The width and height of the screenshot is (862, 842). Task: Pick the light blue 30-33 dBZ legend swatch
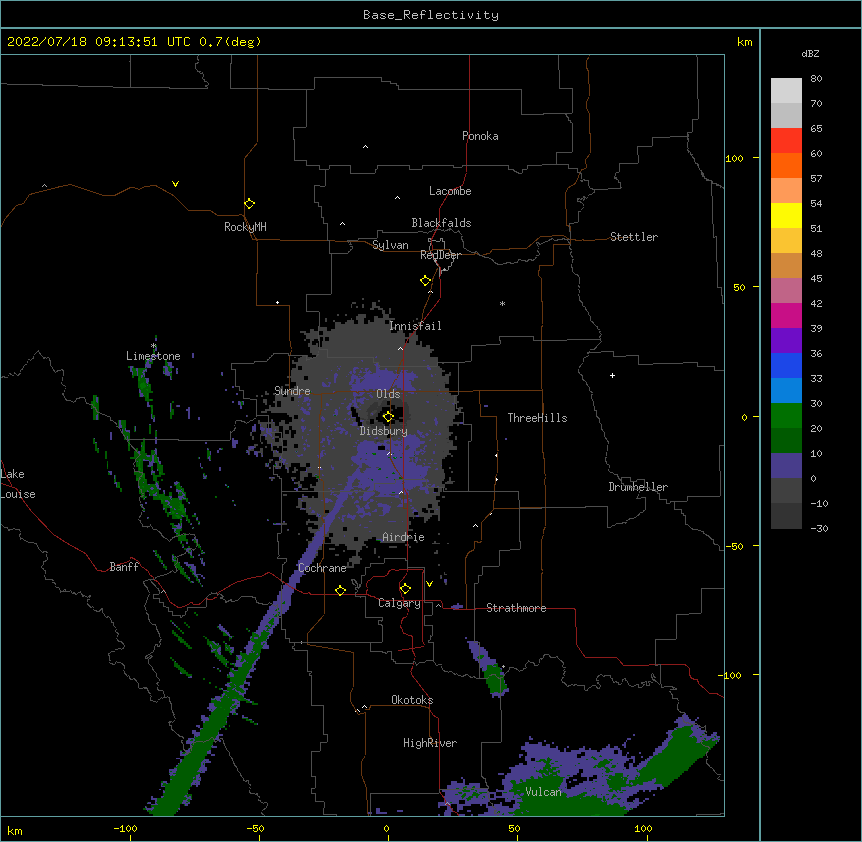click(786, 390)
